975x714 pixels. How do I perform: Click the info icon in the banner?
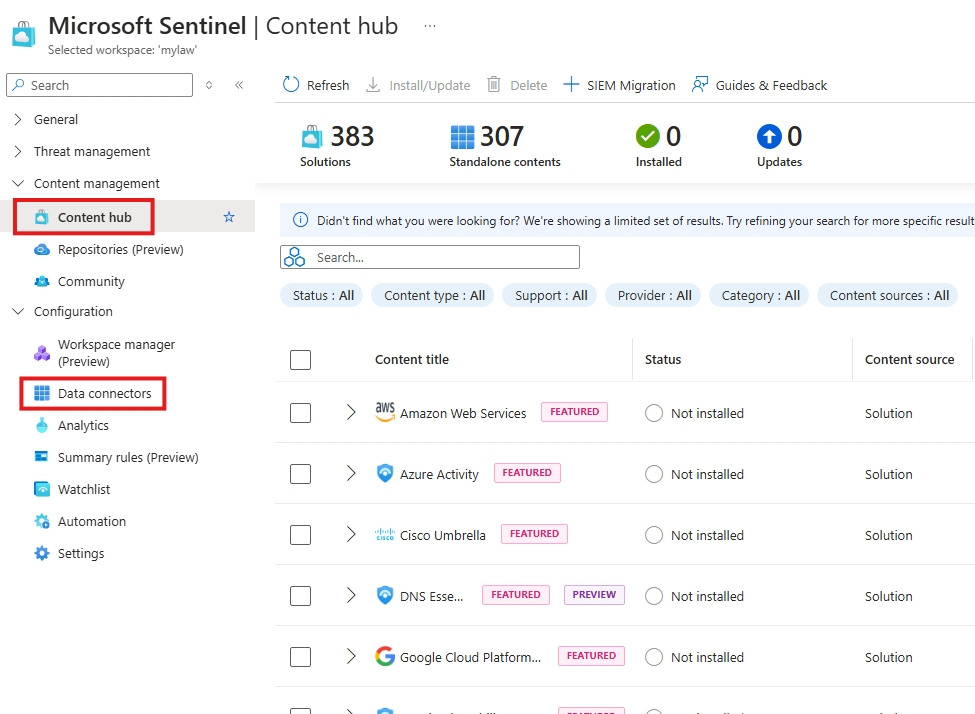pyautogui.click(x=300, y=220)
